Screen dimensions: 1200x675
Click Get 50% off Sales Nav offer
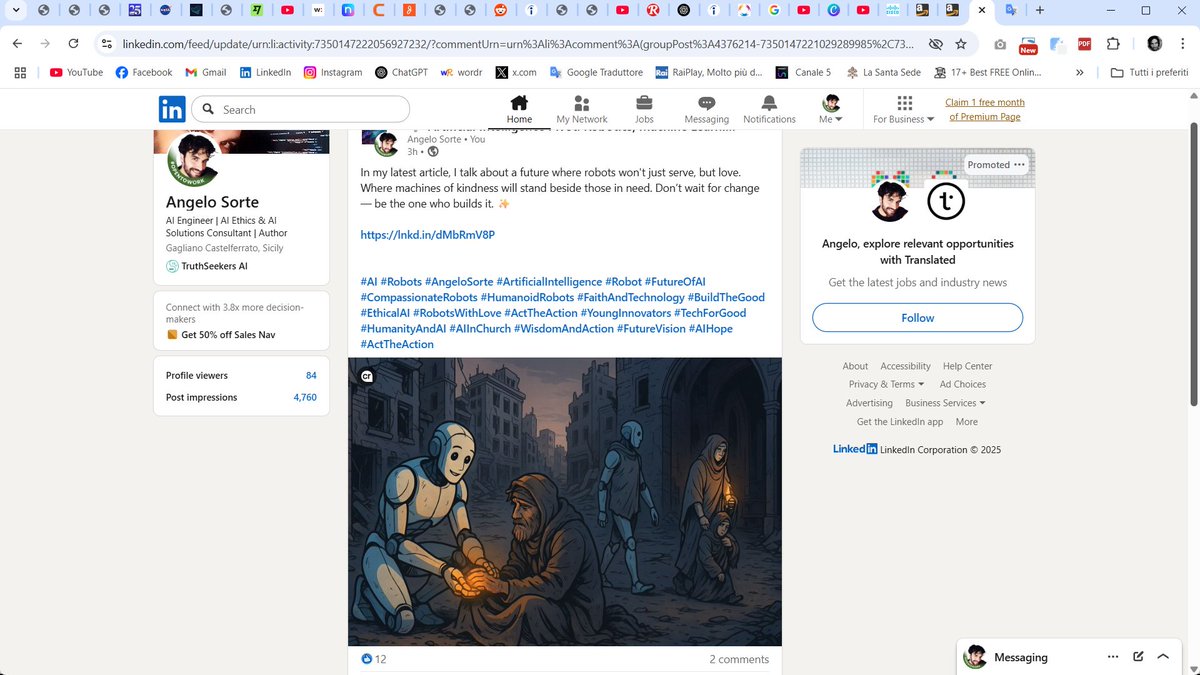[226, 335]
